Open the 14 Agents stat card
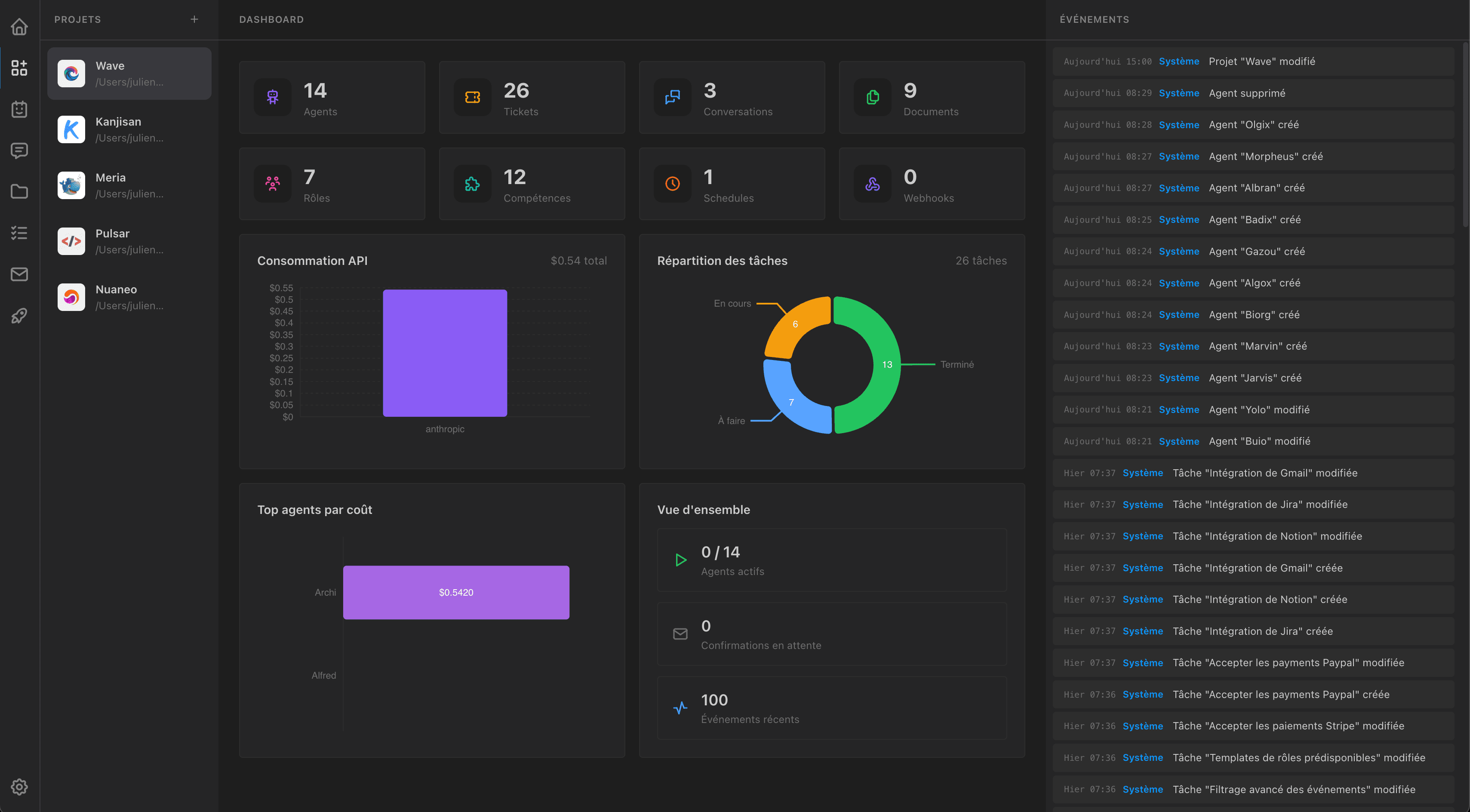The width and height of the screenshot is (1470, 812). coord(332,98)
